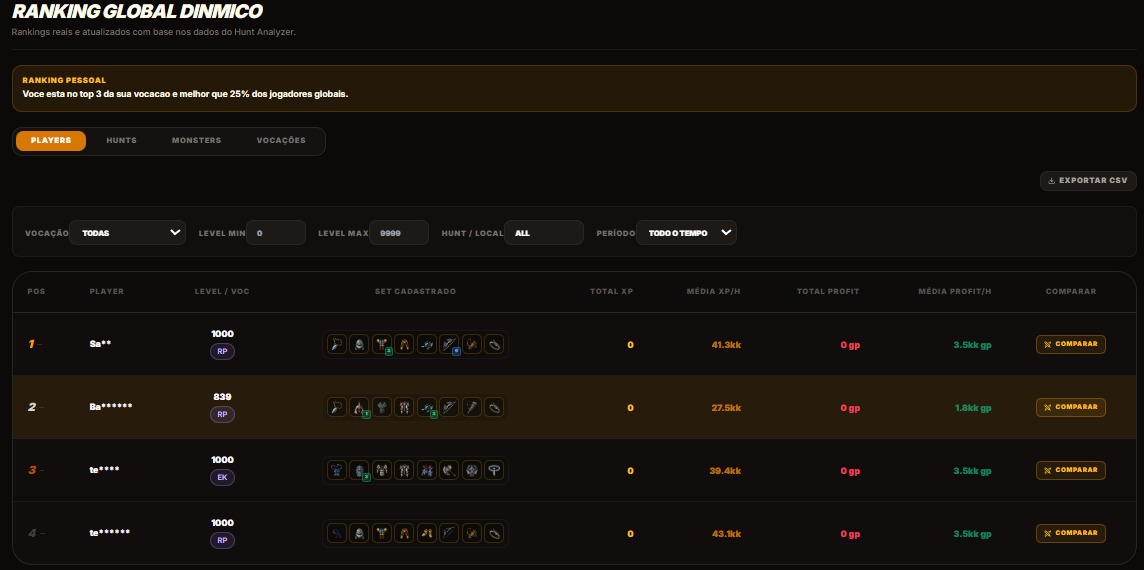Click the armor icon in Sa** row
Screen dimensions: 1144x570
tap(382, 344)
